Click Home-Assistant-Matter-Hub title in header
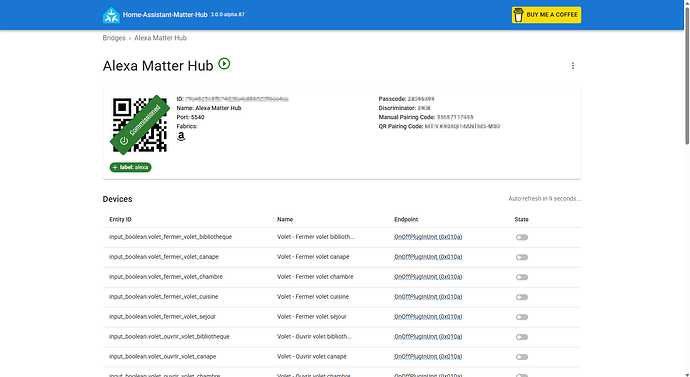The image size is (690, 377). coord(165,15)
